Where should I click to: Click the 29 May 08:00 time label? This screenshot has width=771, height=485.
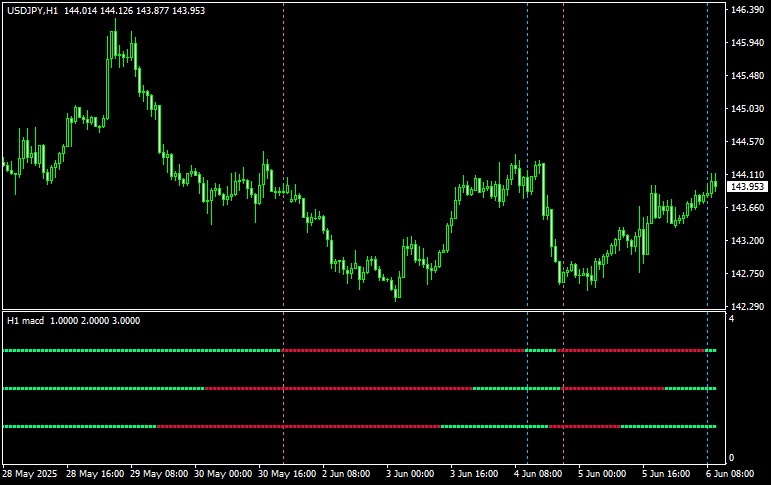pyautogui.click(x=159, y=474)
